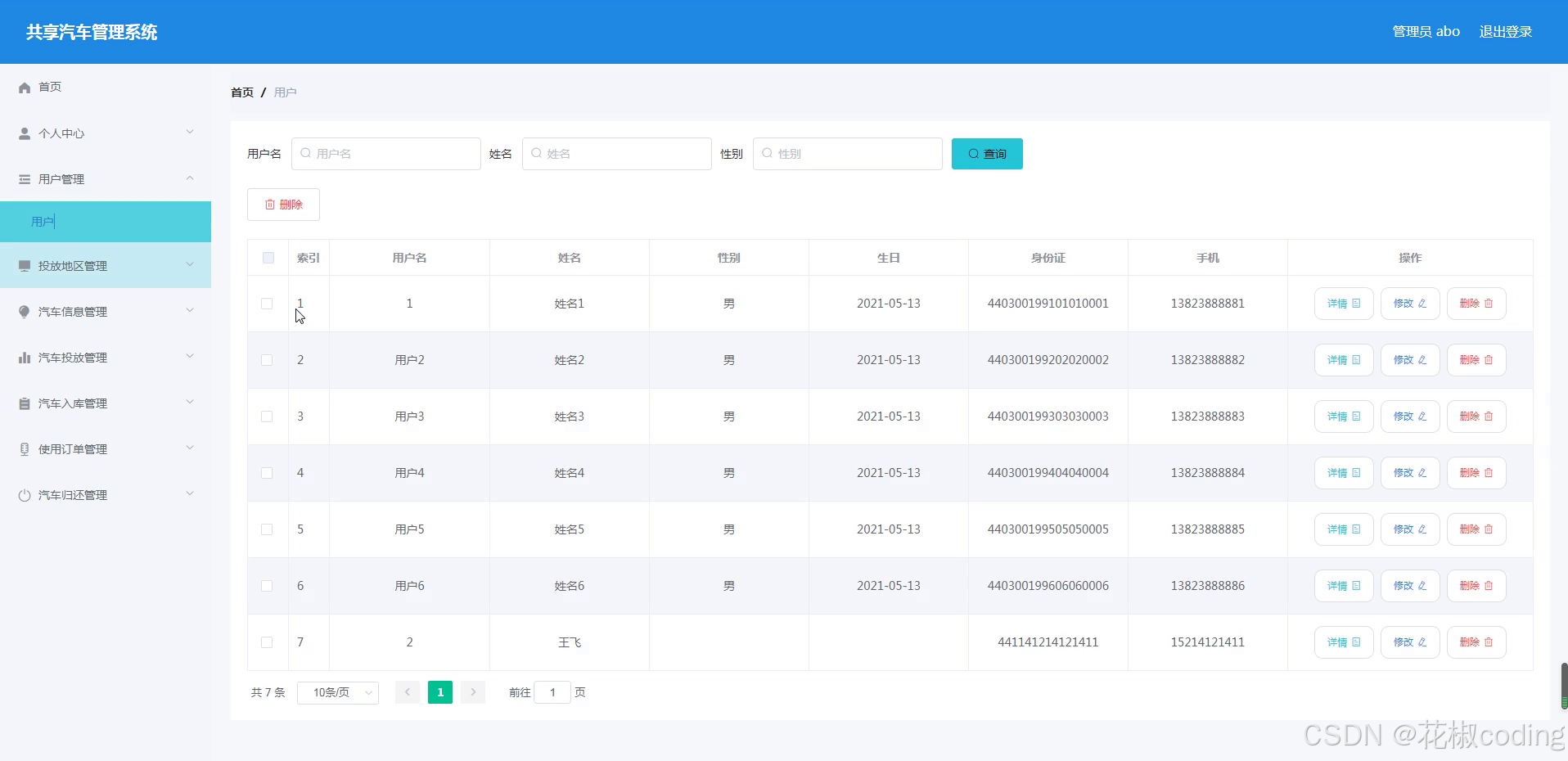The width and height of the screenshot is (1568, 761).
Task: Check the row checkbox for 王飞
Action: coord(267,642)
